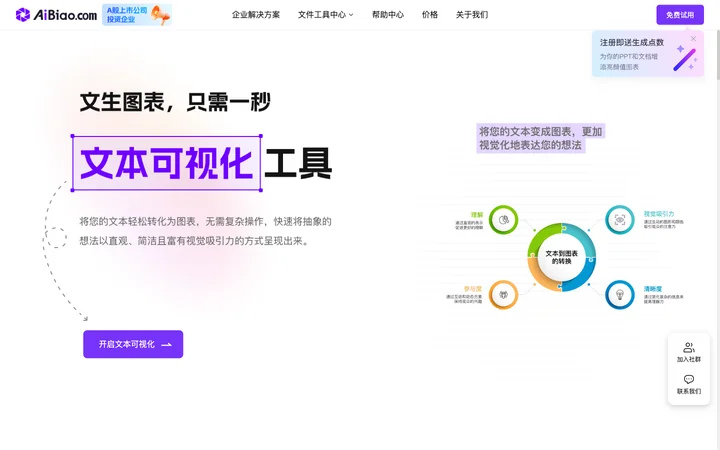Open the A股上市公司投资企业 banner
Viewport: 720px width, 450px height.
point(137,15)
